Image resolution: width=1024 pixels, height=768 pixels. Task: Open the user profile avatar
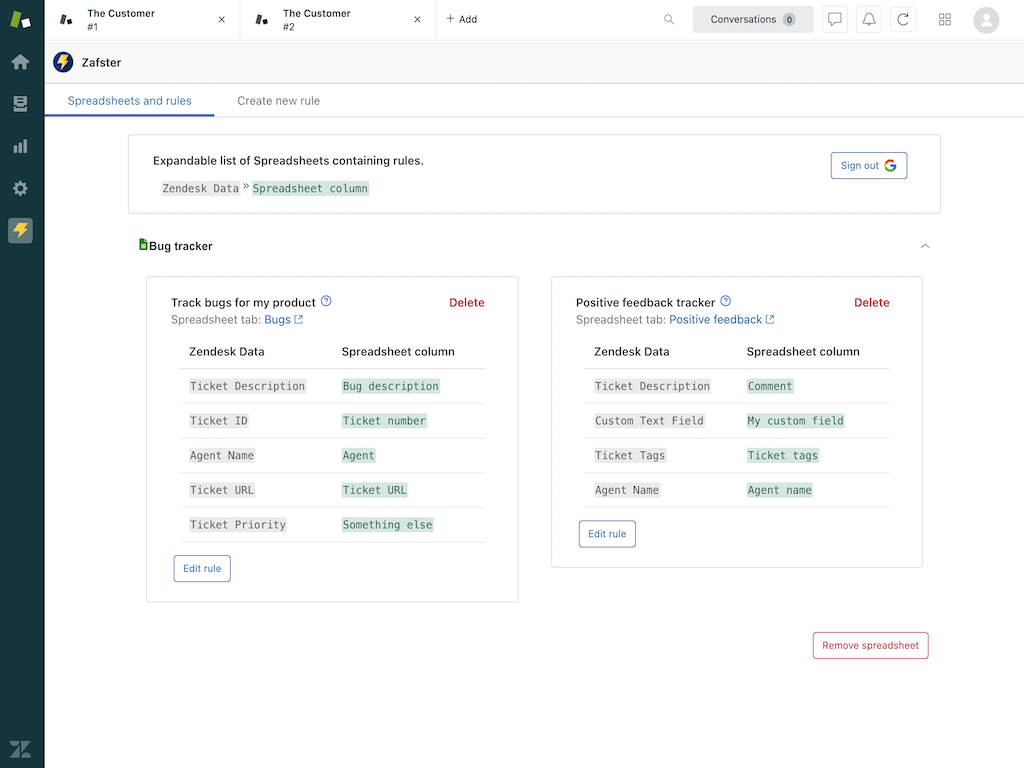click(x=986, y=20)
